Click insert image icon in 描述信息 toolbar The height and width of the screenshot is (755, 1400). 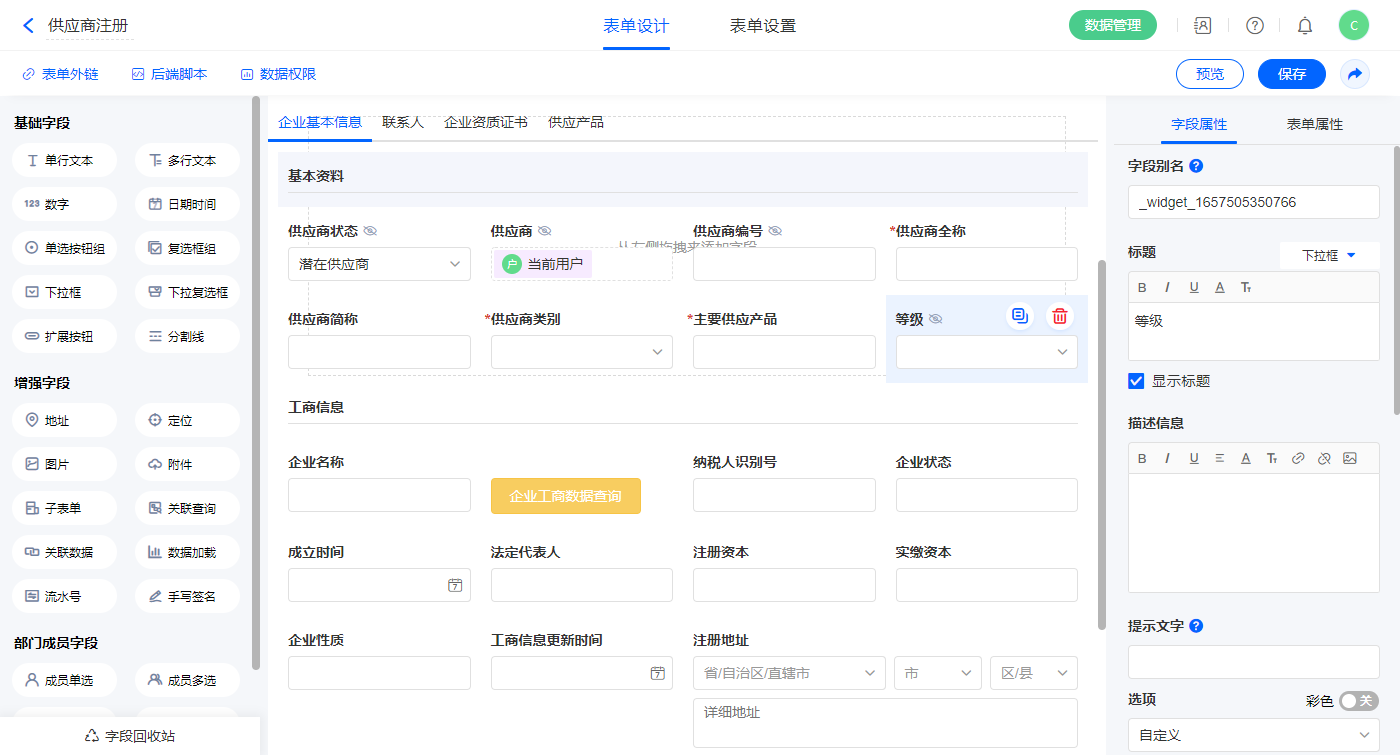pyautogui.click(x=1350, y=458)
